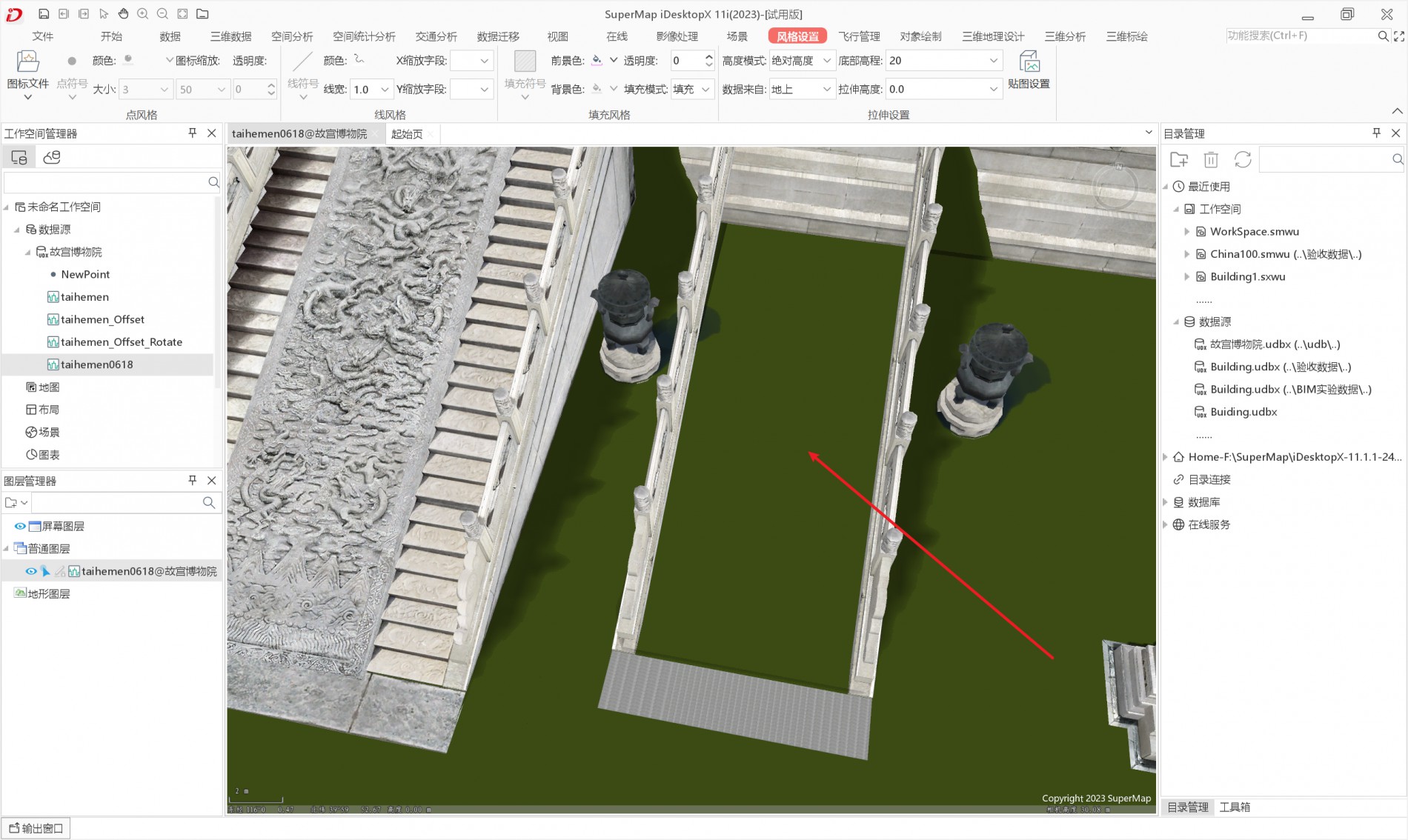Select the 地形图层 entry
This screenshot has width=1408, height=840.
click(x=48, y=593)
